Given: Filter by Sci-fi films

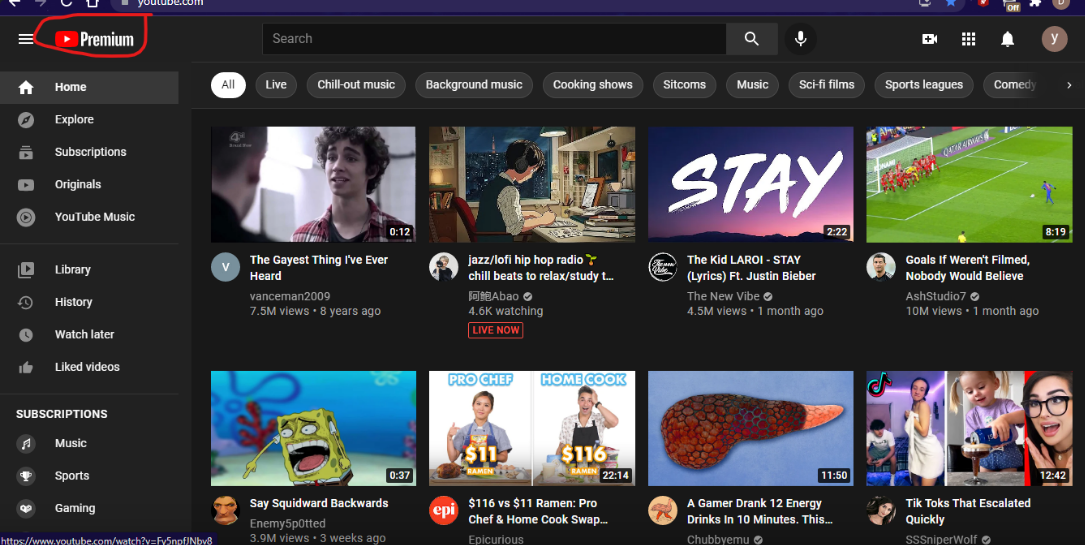Looking at the screenshot, I should (827, 85).
